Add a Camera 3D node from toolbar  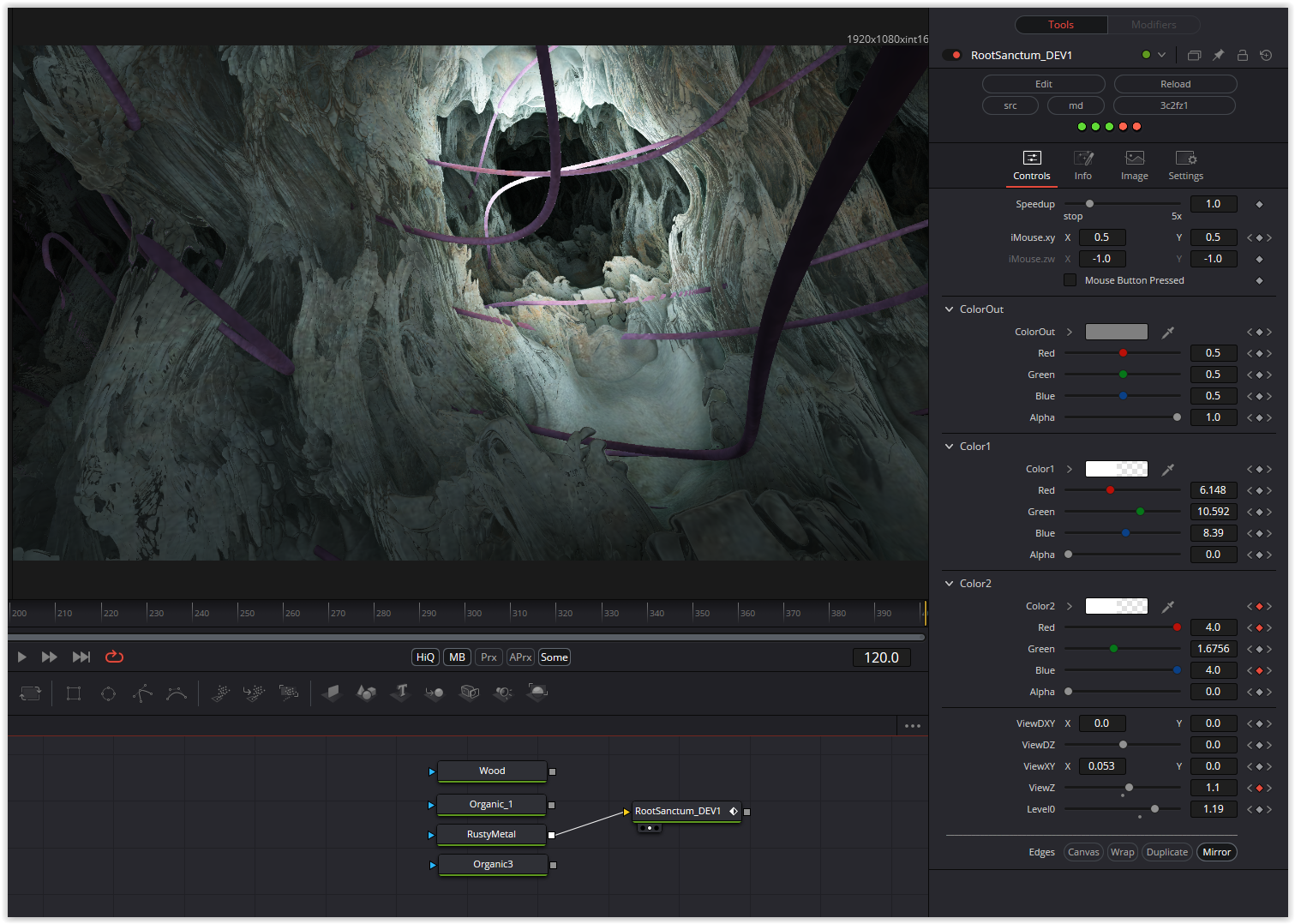pos(470,693)
